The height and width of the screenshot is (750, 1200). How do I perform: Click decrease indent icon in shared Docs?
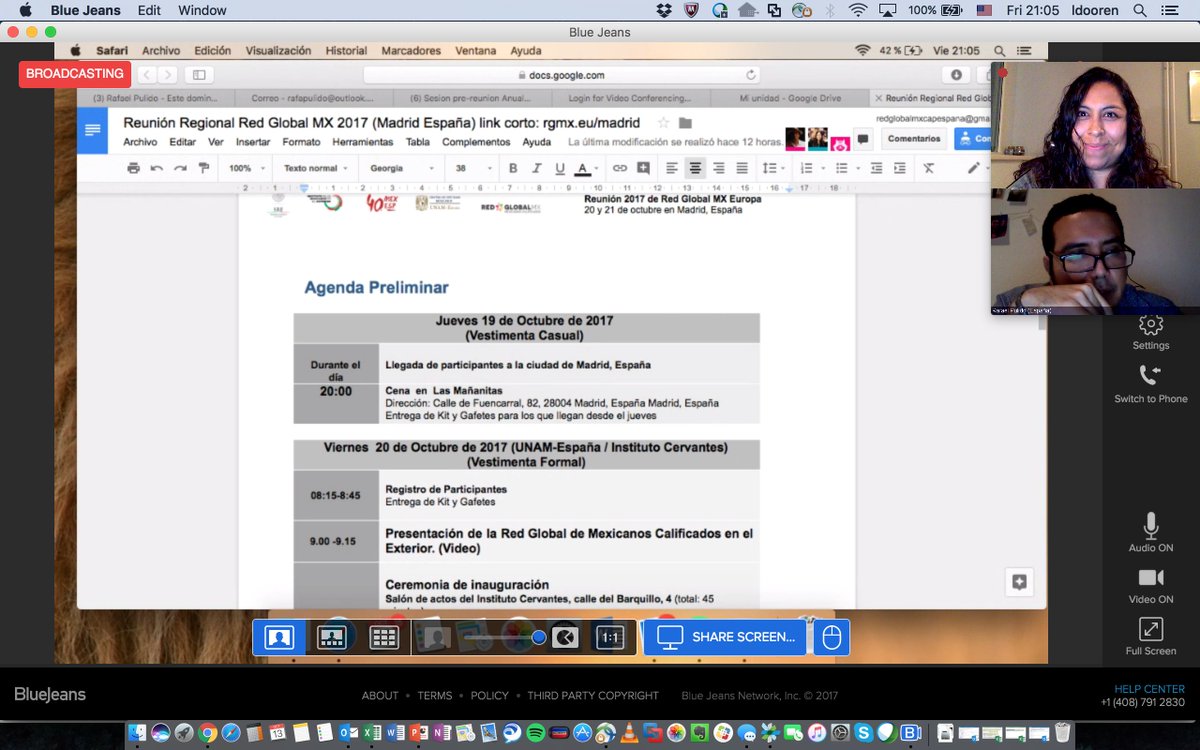click(876, 168)
